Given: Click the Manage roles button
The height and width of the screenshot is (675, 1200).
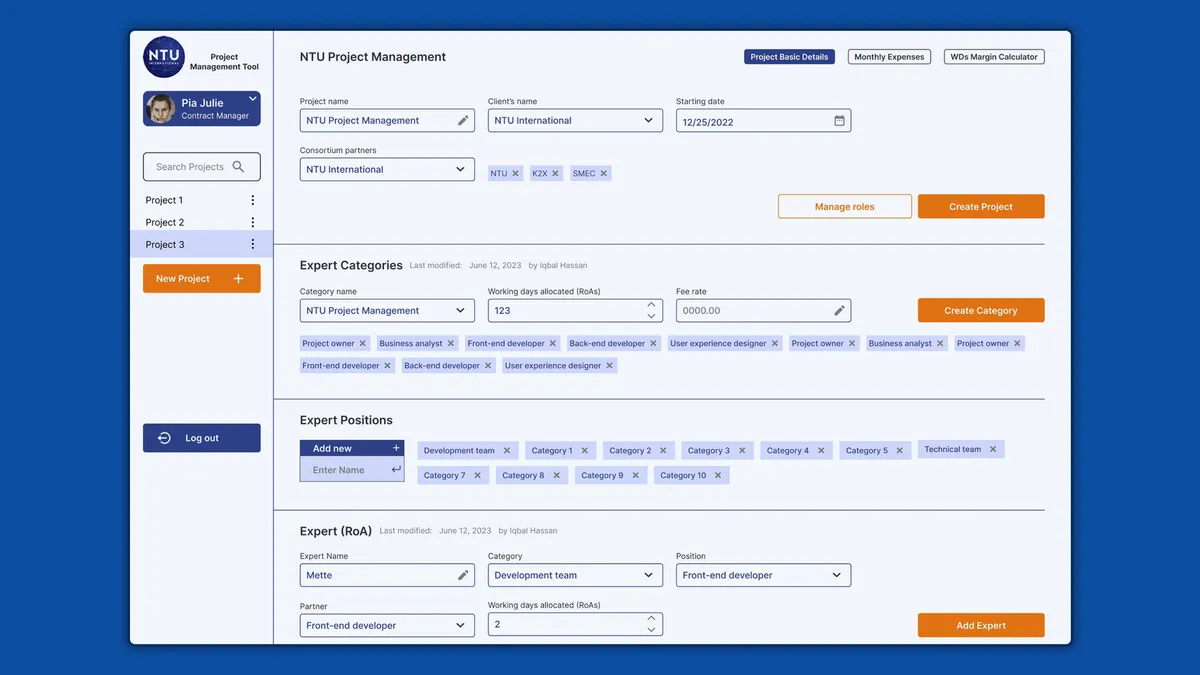Looking at the screenshot, I should point(845,206).
